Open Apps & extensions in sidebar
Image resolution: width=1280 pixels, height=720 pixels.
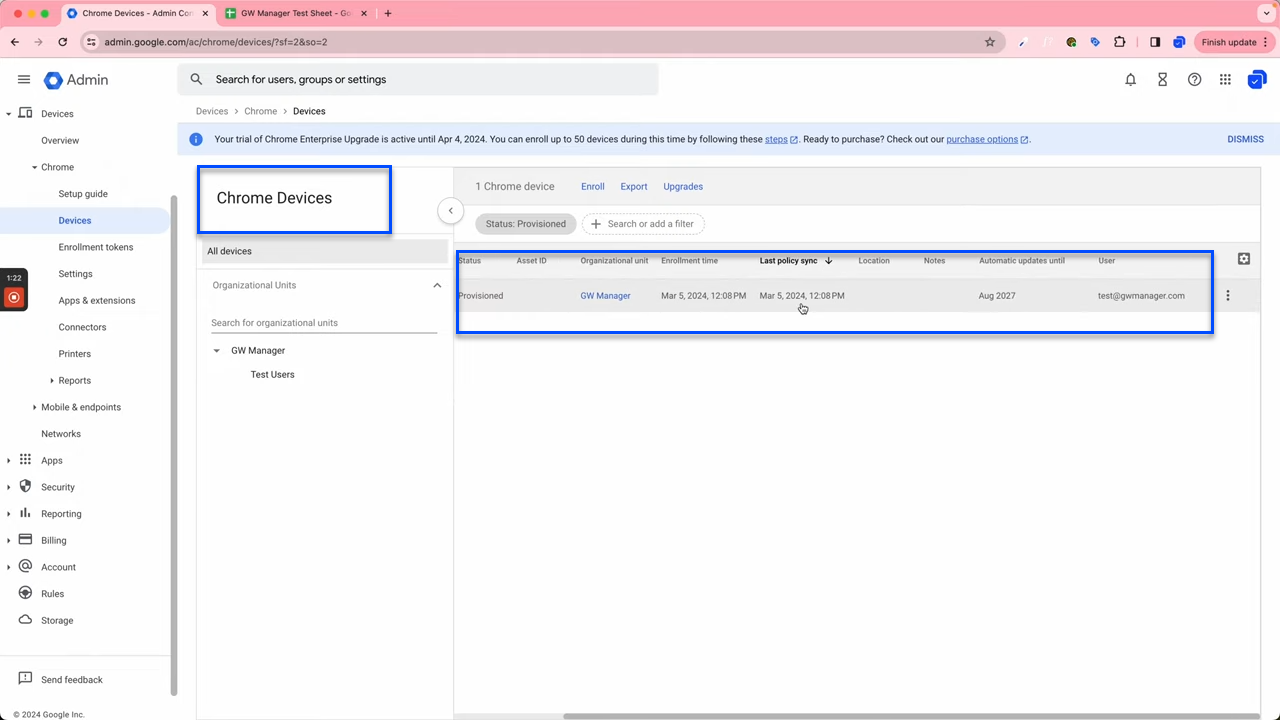(97, 300)
